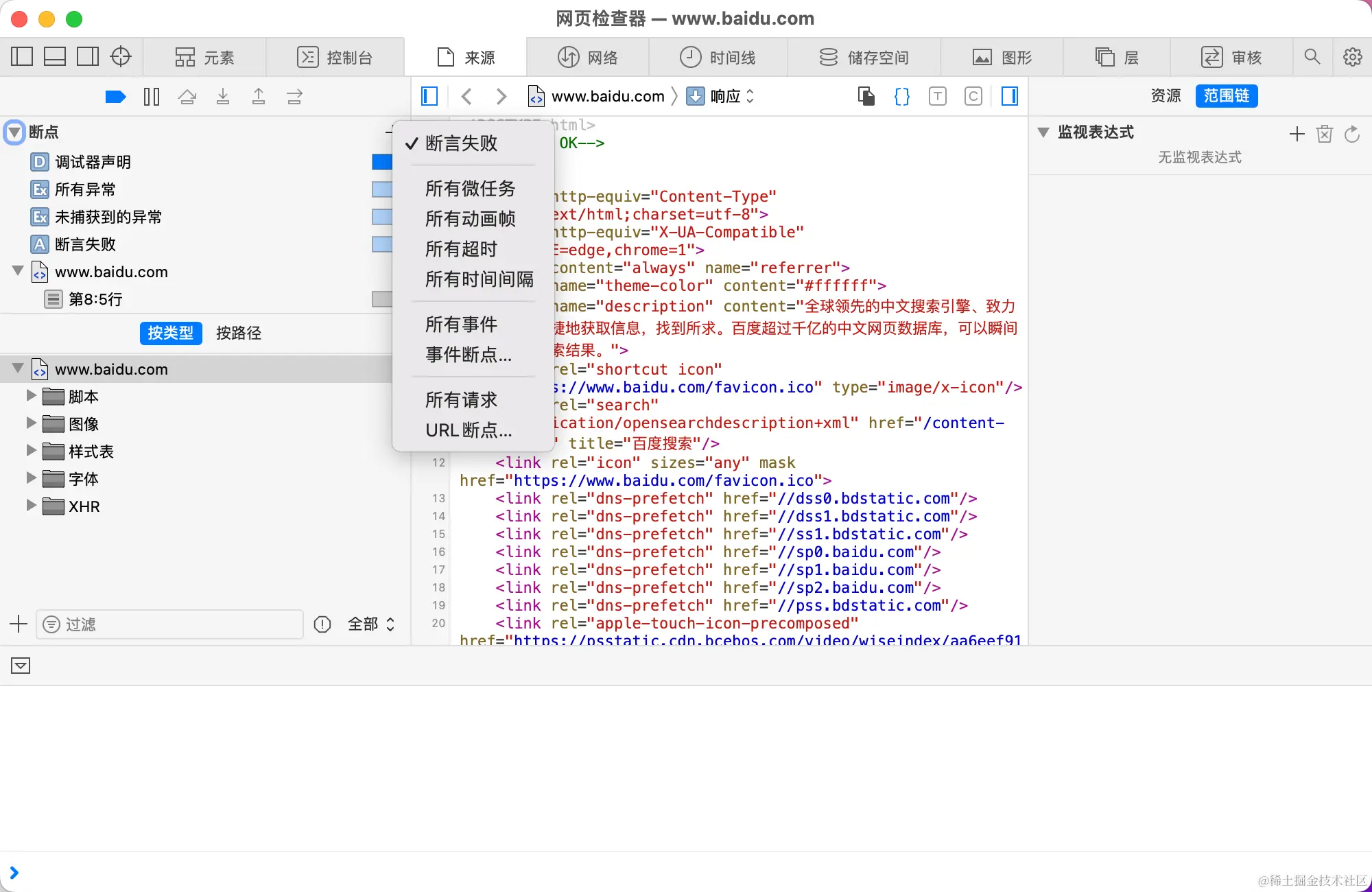Open the inspector settings gear
This screenshot has height=892, width=1372.
1352,57
